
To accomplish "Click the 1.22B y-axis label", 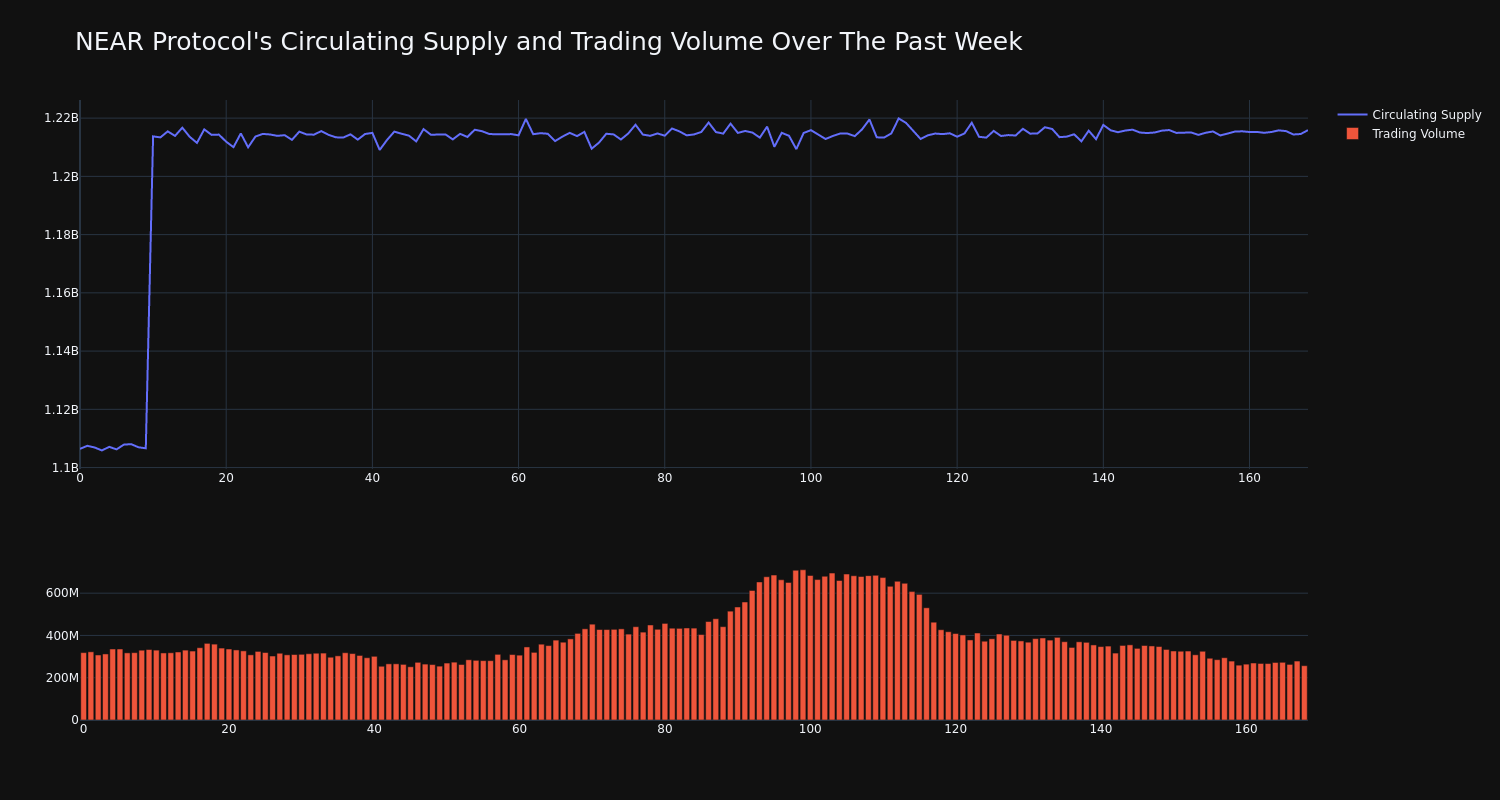I will coord(61,118).
